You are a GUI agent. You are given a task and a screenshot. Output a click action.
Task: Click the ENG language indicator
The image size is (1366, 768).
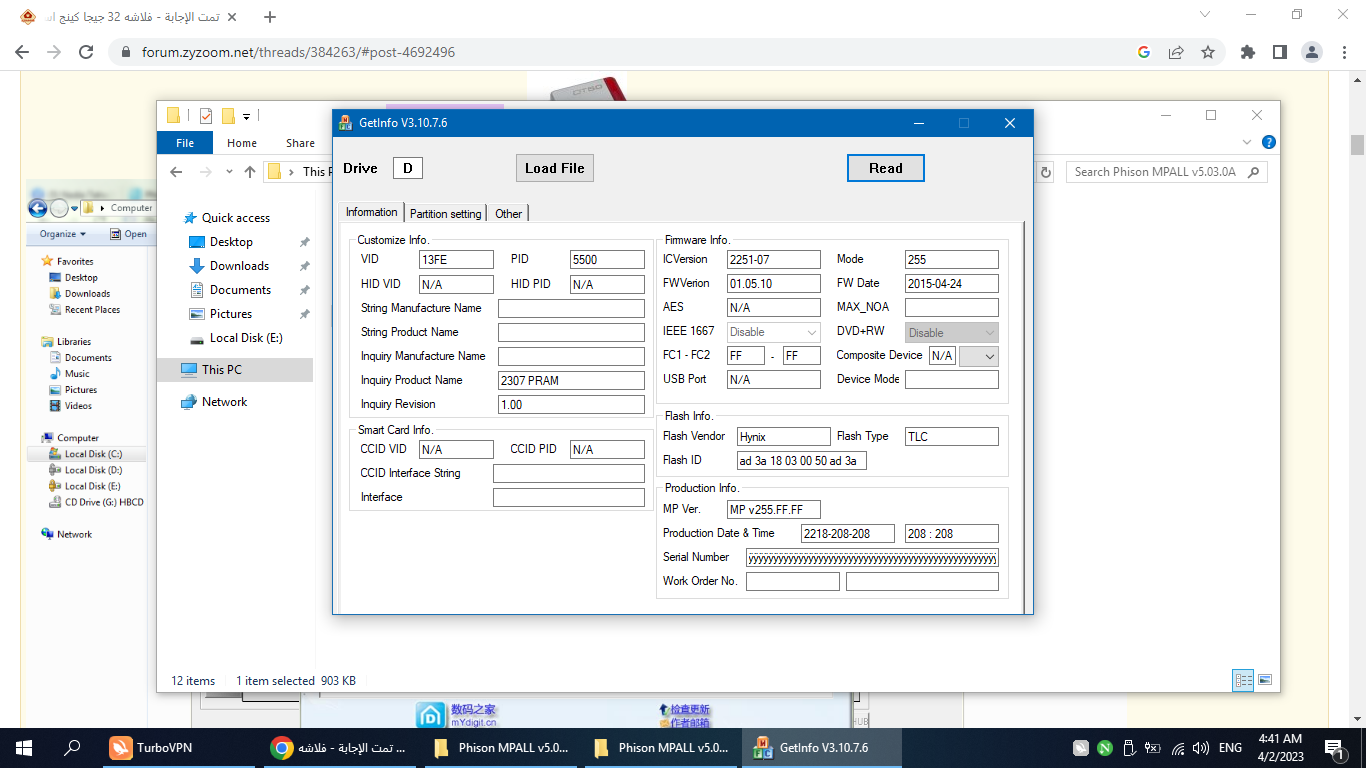tap(1230, 747)
